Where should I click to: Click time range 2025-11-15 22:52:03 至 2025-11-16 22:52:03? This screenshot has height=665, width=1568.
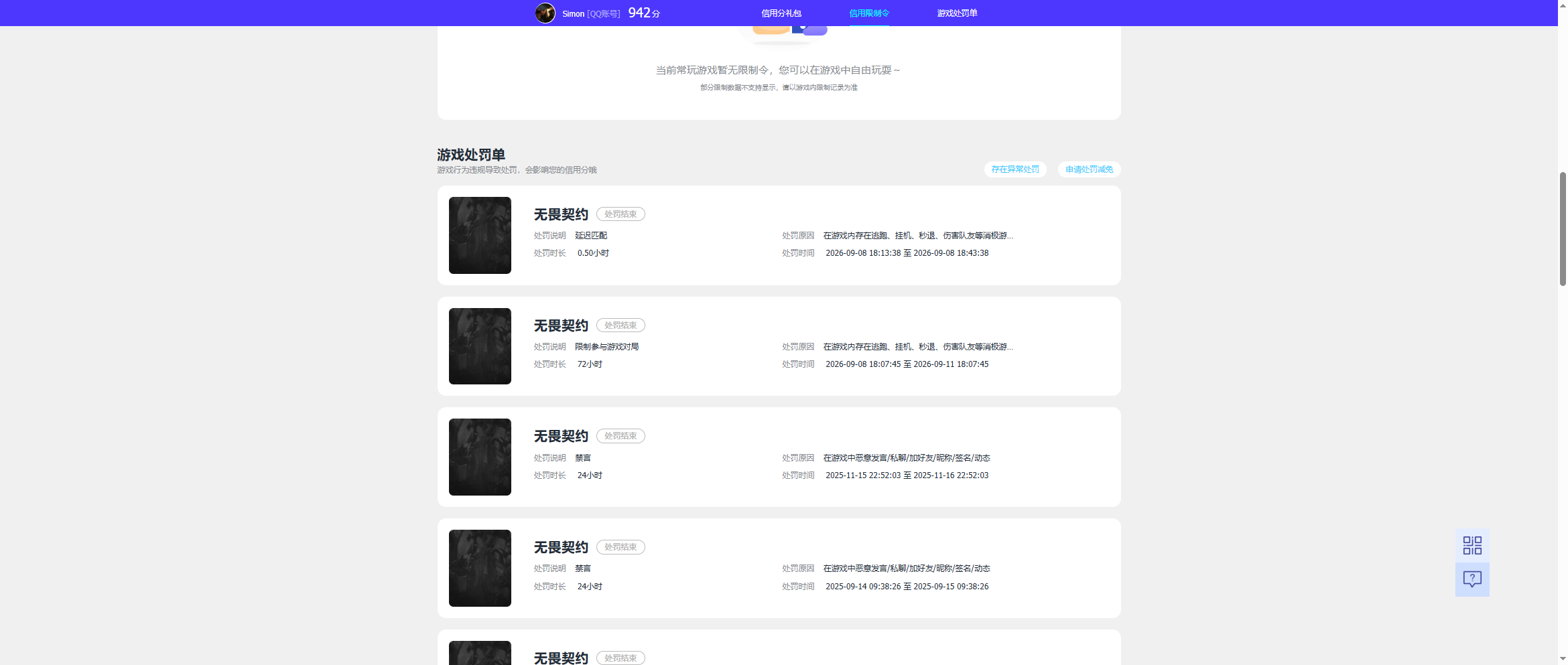coord(907,475)
